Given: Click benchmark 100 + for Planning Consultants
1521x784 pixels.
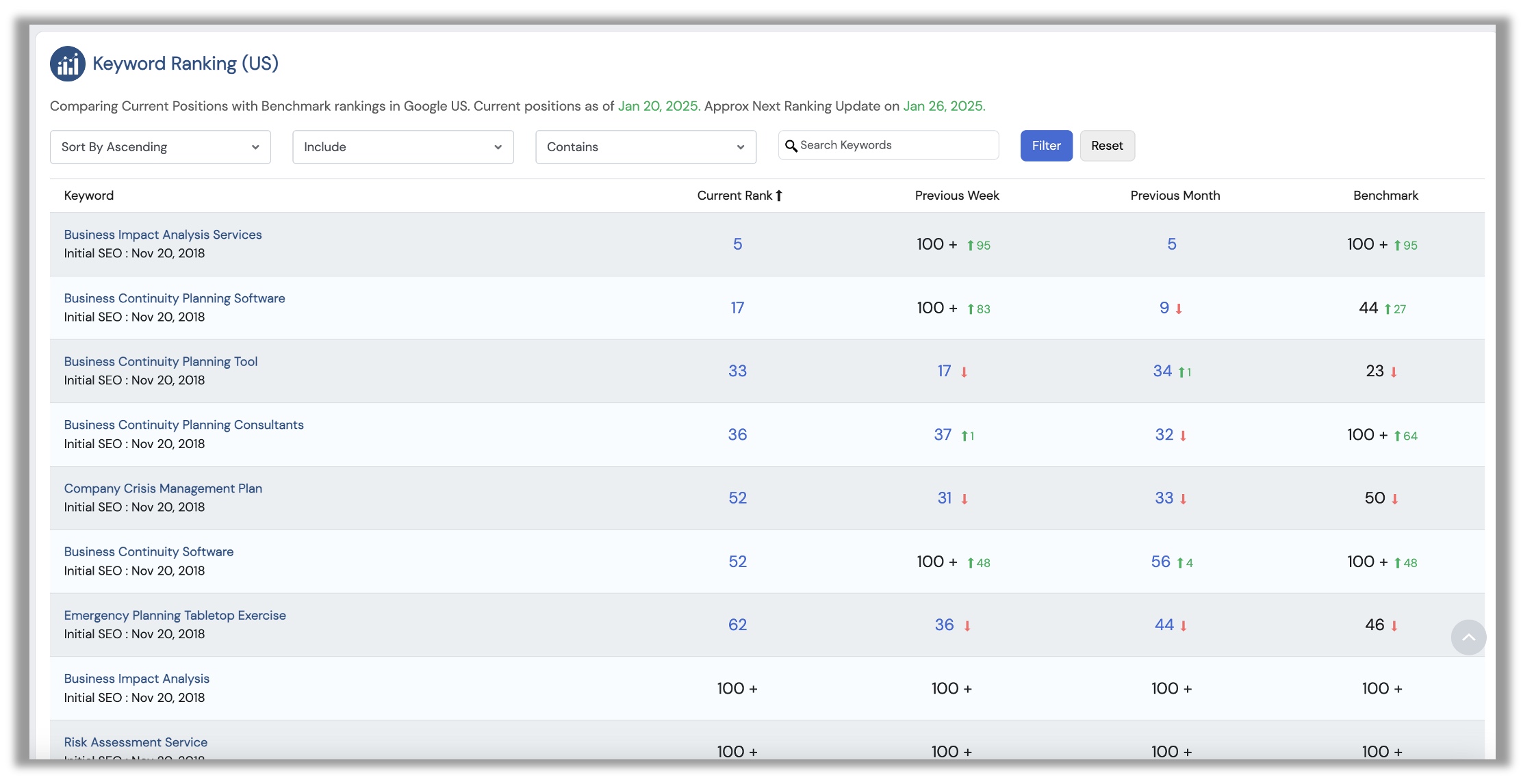Looking at the screenshot, I should 1367,434.
